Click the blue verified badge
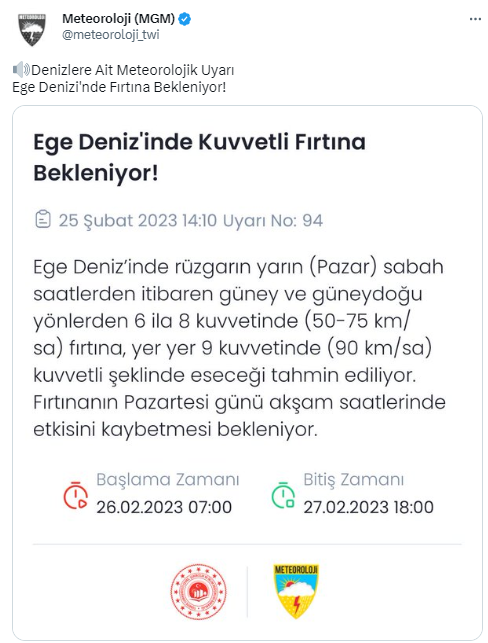The height and width of the screenshot is (643, 488). click(185, 19)
